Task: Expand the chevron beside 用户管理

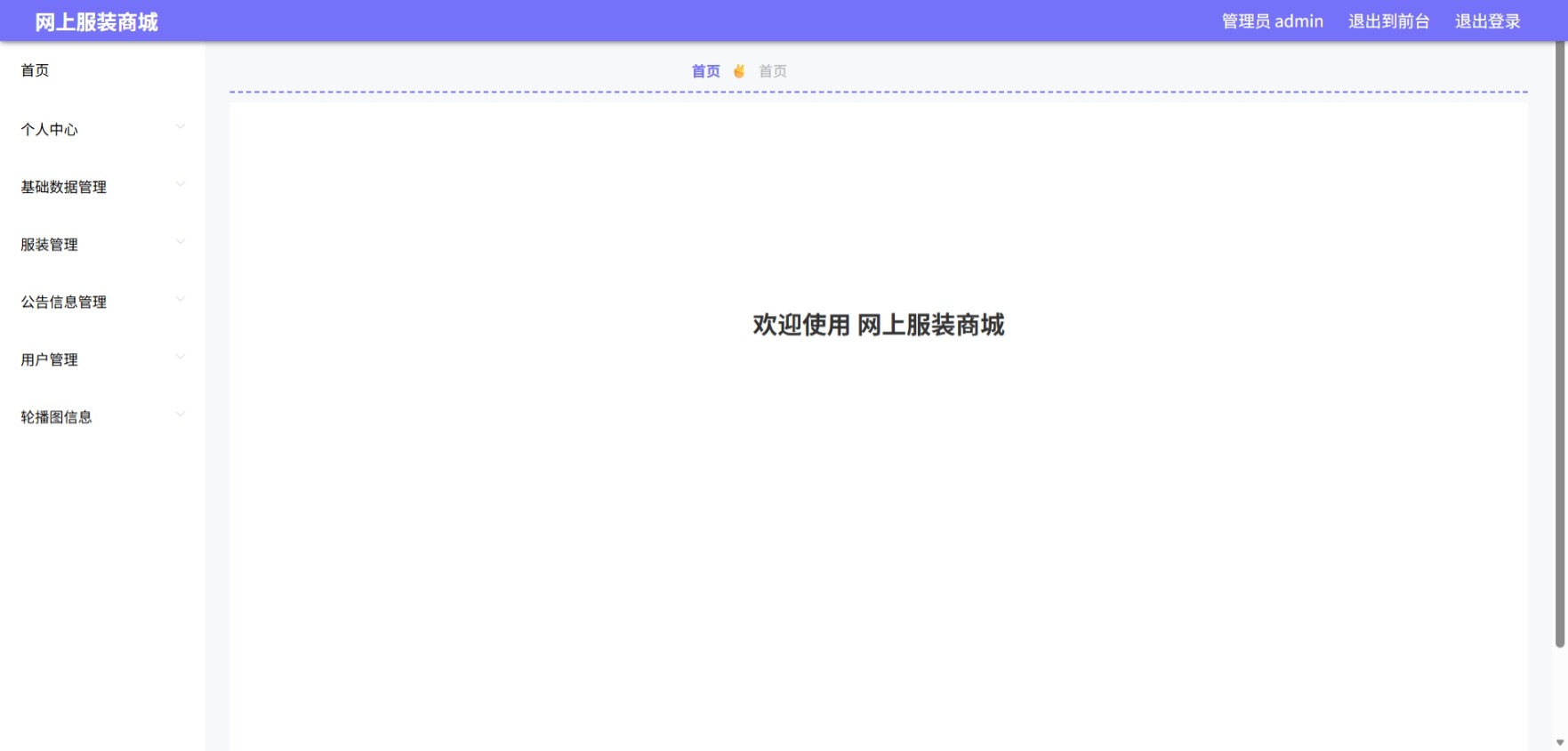Action: point(181,357)
